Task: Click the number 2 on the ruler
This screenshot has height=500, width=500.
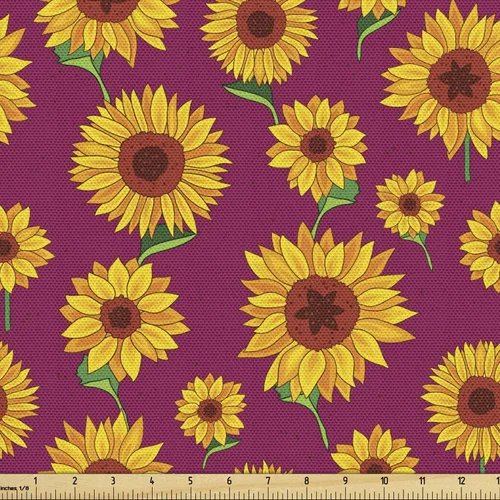Action: click(75, 481)
